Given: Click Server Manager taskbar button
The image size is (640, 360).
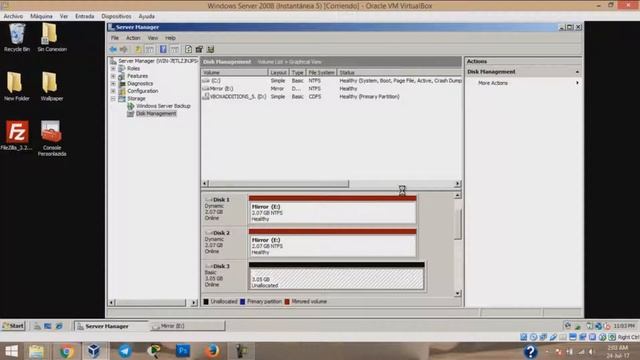Looking at the screenshot, I should [111, 326].
